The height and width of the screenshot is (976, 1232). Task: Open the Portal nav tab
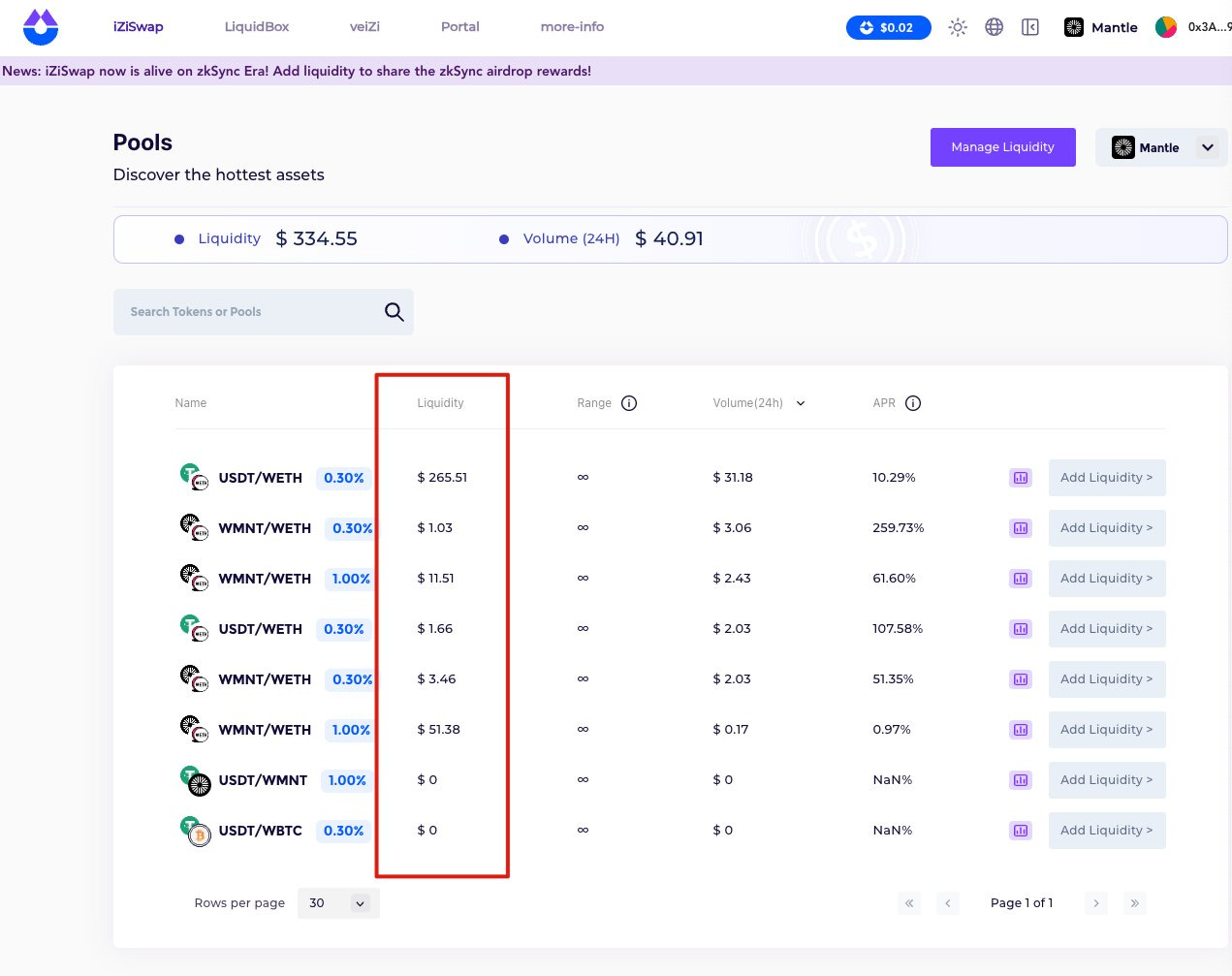click(460, 27)
